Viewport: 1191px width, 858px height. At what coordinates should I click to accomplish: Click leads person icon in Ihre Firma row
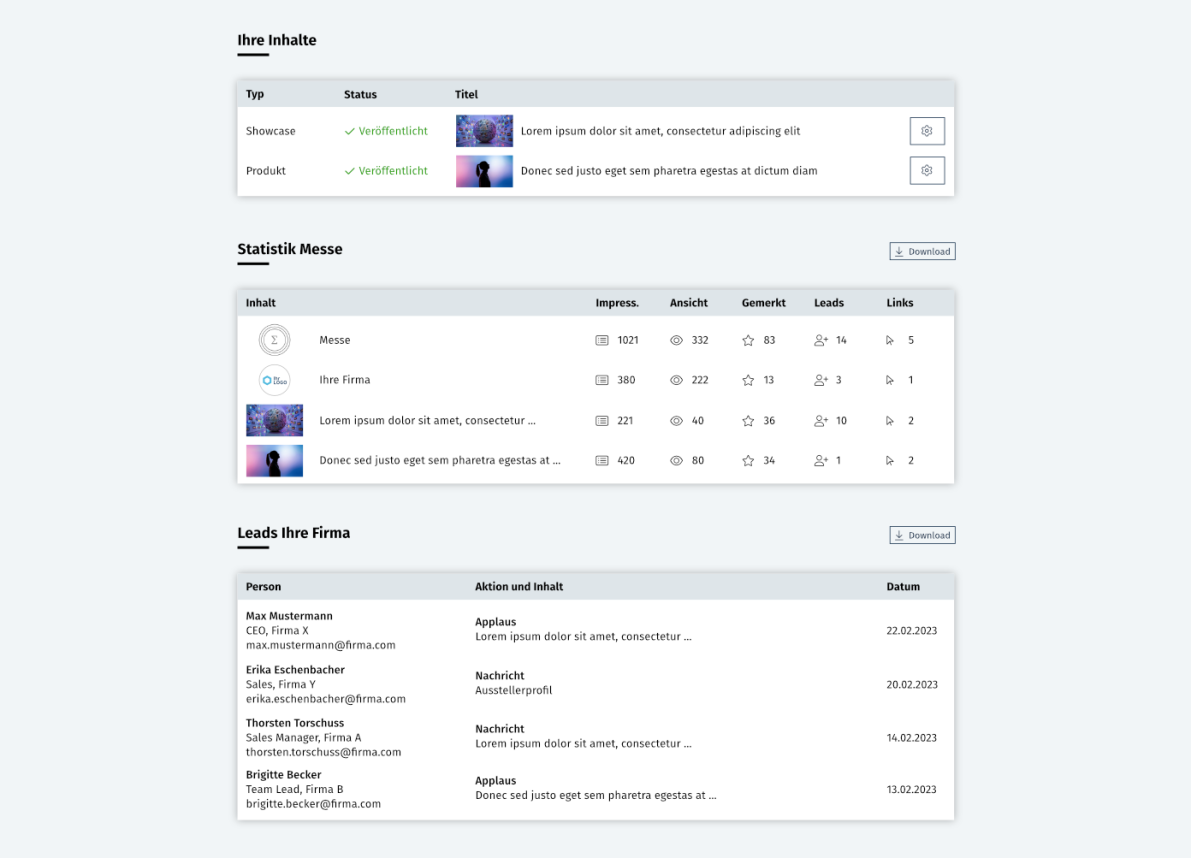pyautogui.click(x=820, y=380)
